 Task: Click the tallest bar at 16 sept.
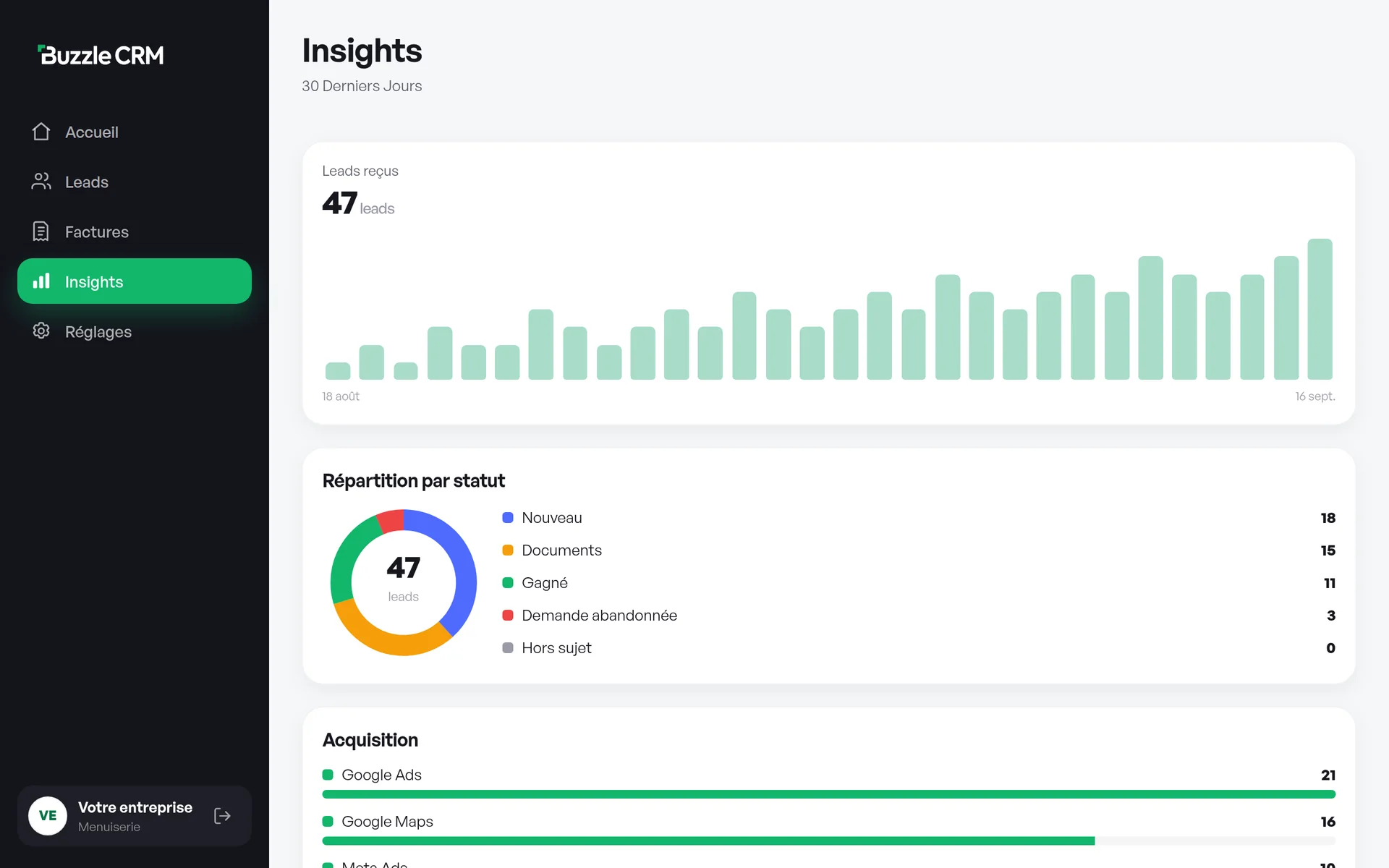click(1320, 310)
